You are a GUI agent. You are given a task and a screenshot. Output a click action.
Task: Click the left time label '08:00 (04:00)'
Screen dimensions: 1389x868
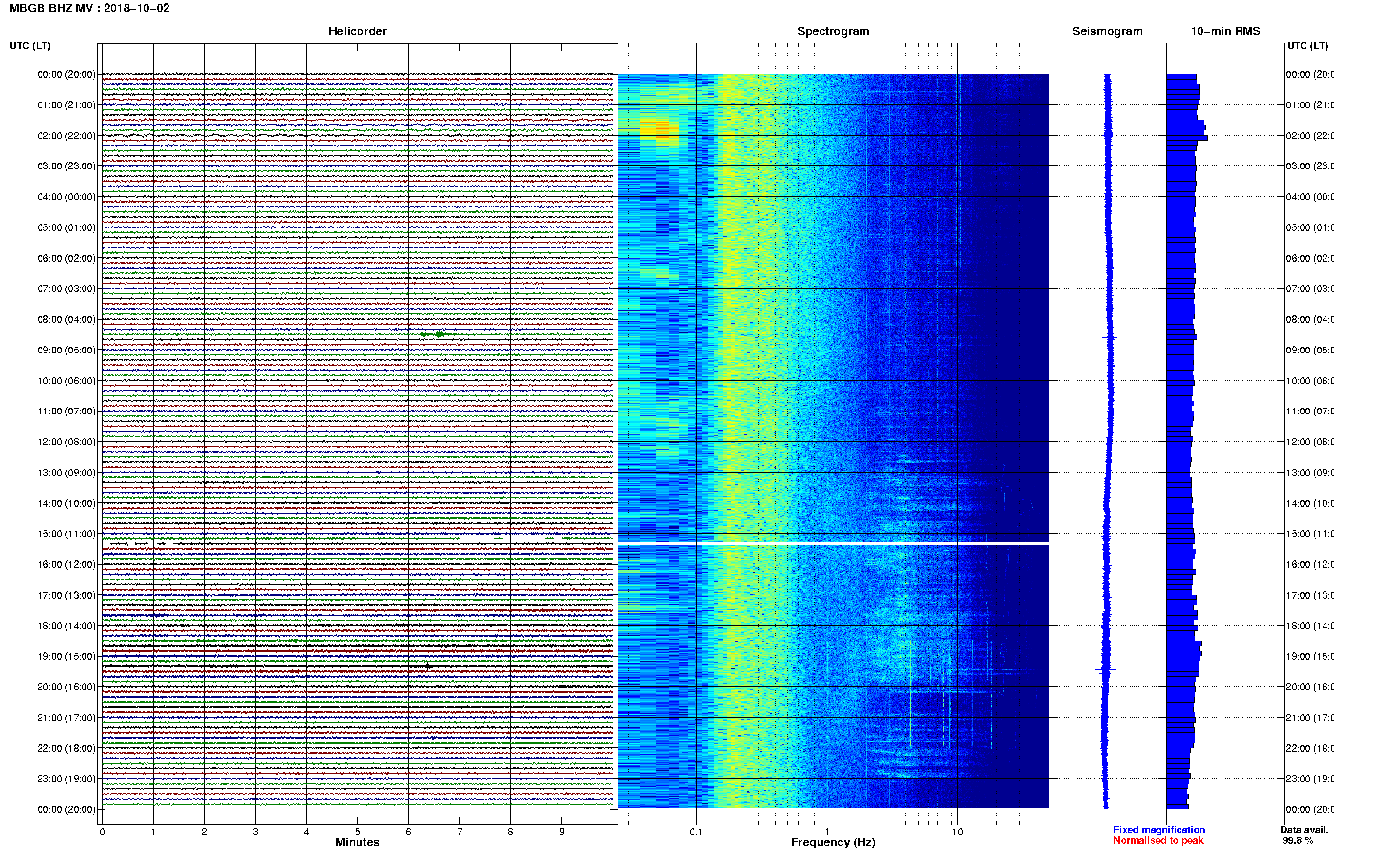[66, 319]
